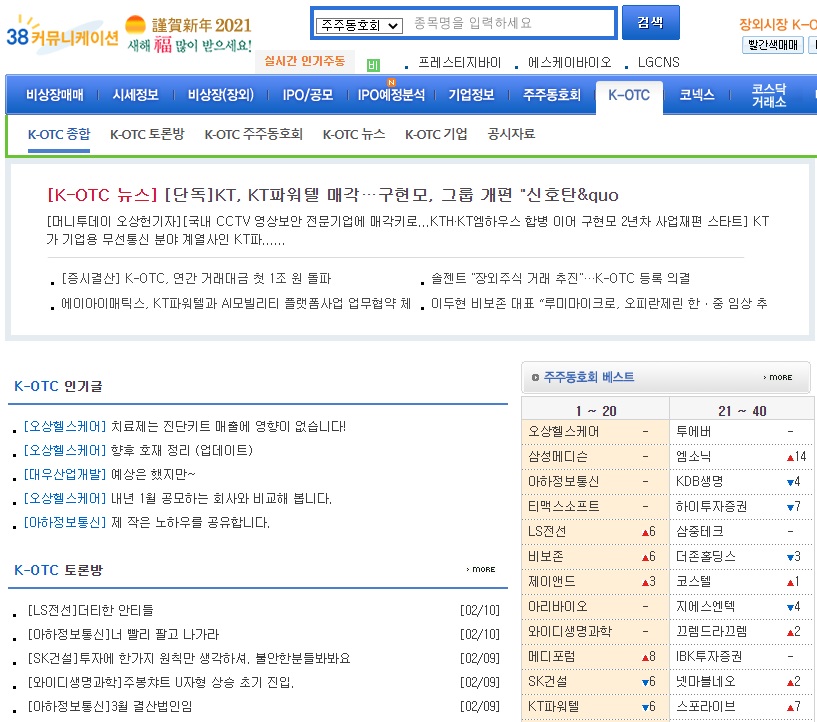Open 에스케이바이오 popular stock link
Image resolution: width=817 pixels, height=722 pixels.
pos(570,63)
